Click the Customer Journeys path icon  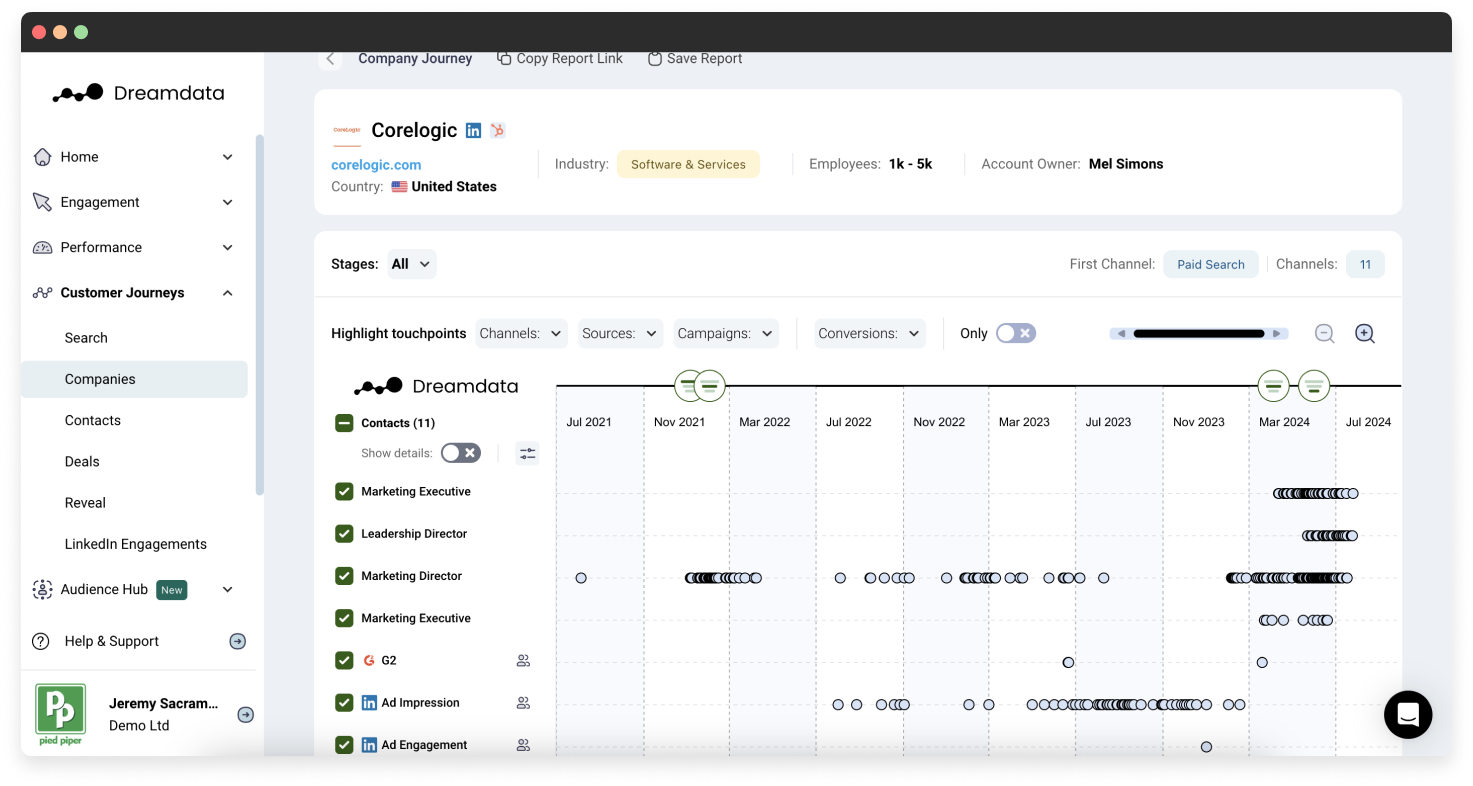coord(42,293)
